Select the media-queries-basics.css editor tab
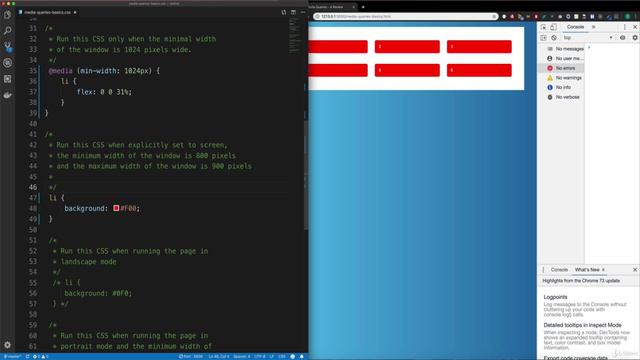Image resolution: width=640 pixels, height=360 pixels. coord(47,12)
